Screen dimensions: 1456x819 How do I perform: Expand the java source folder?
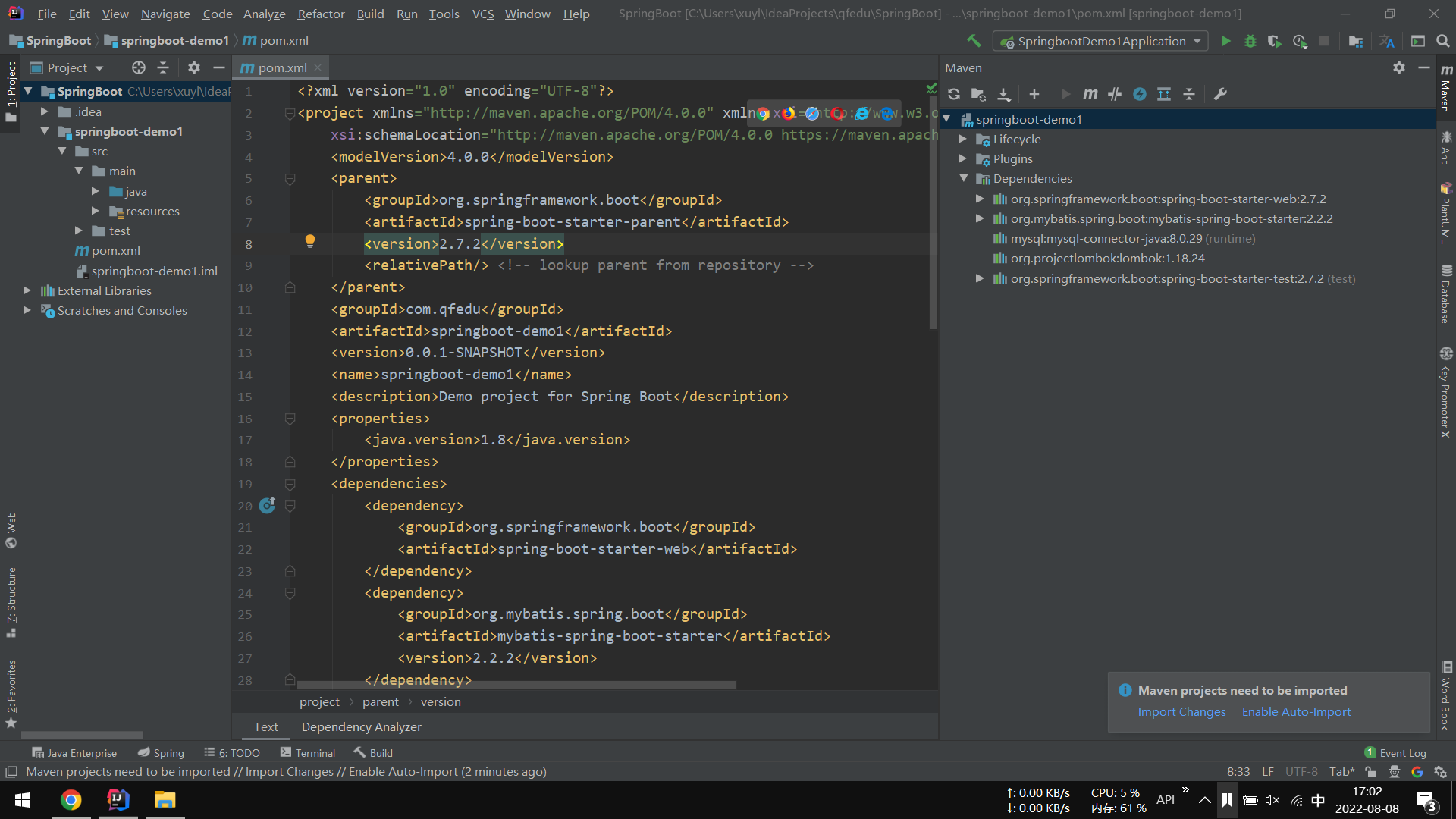(96, 191)
